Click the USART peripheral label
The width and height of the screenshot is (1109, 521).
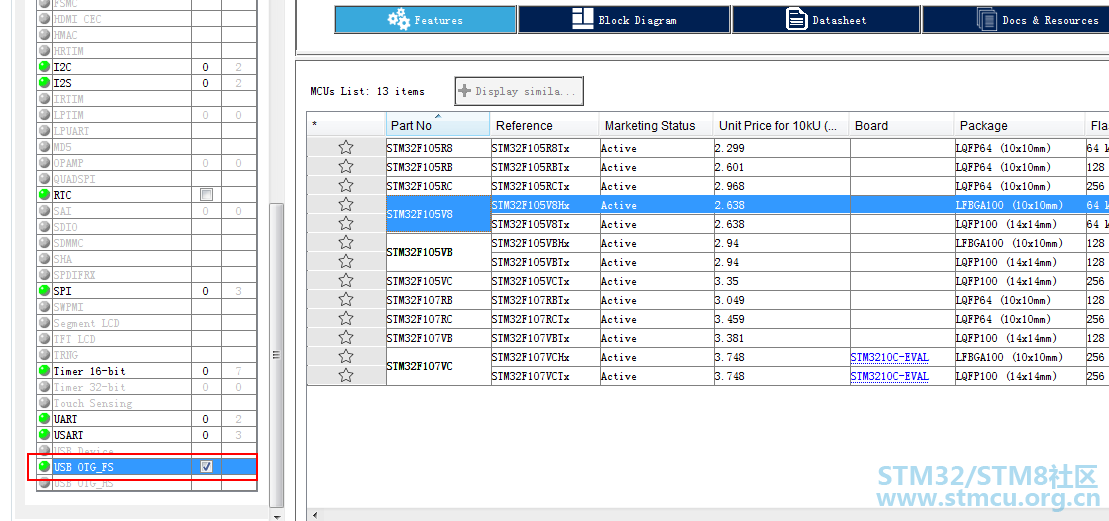point(68,435)
